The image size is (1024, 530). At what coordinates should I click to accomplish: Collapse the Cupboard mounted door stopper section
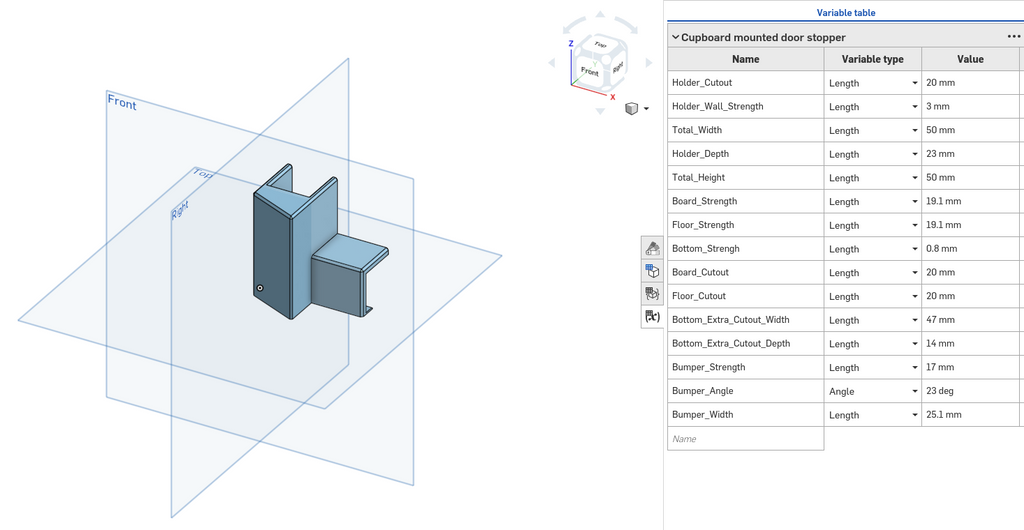[675, 37]
